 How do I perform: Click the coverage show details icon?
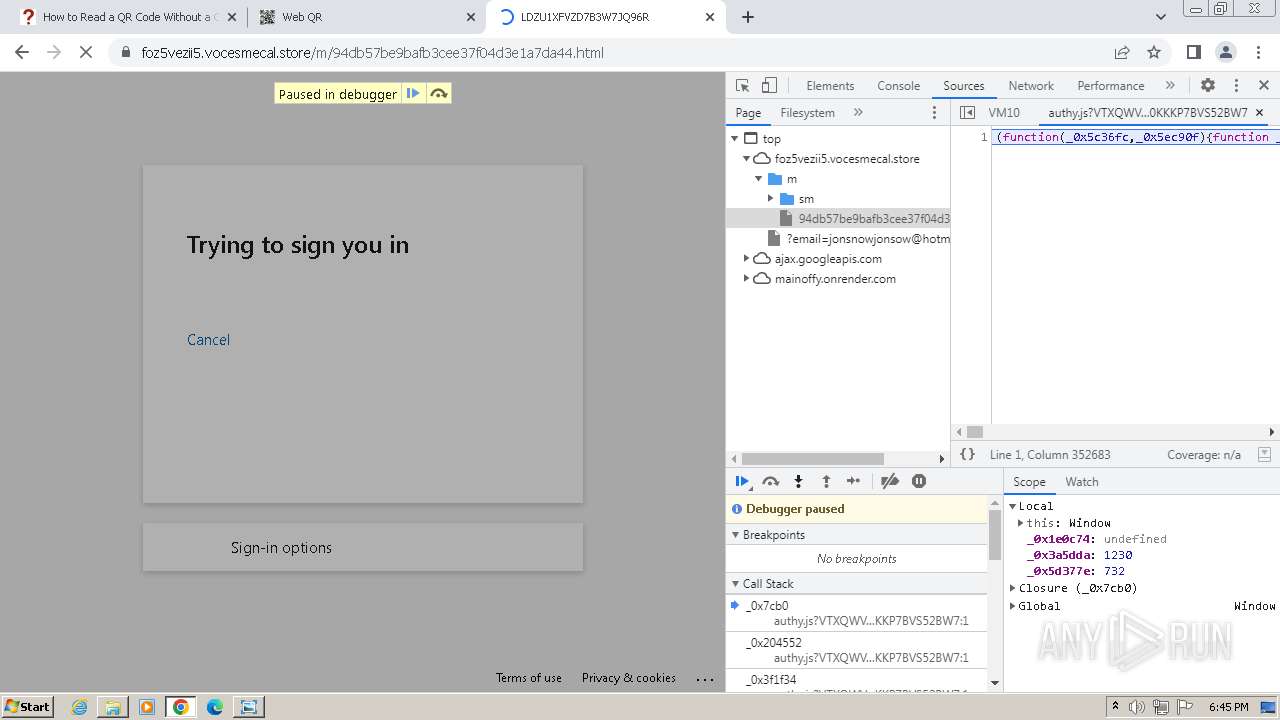click(x=1264, y=454)
